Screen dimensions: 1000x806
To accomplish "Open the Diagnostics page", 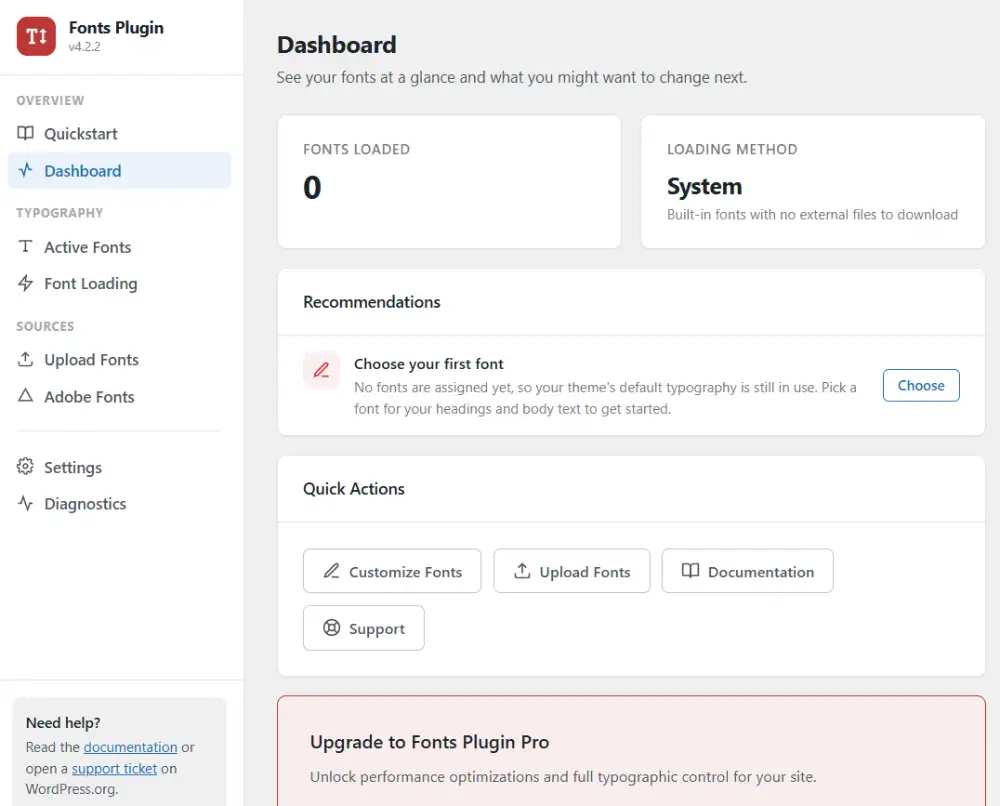I will tap(119, 504).
